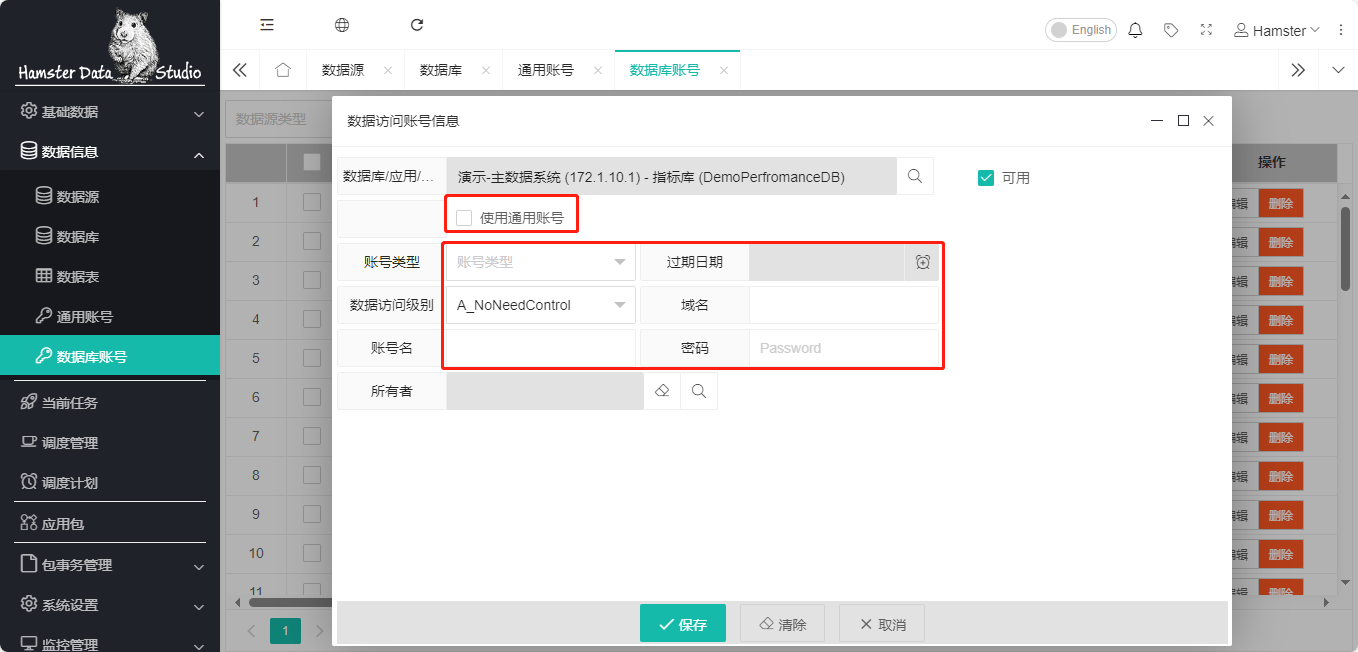Image resolution: width=1358 pixels, height=652 pixels.
Task: Open 数据源 in the sidebar
Action: (x=110, y=197)
